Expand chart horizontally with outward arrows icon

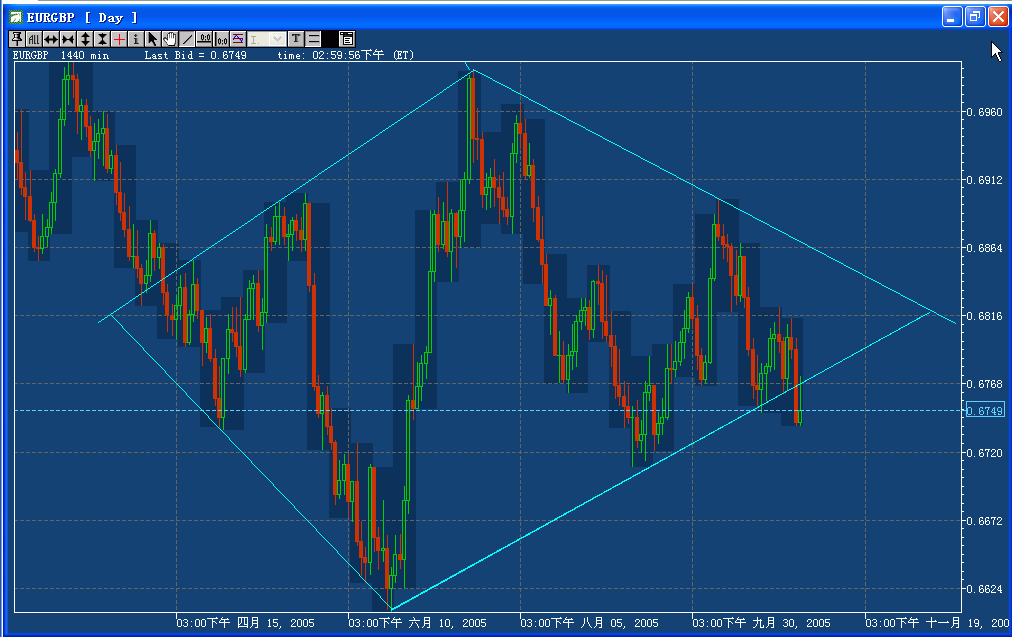coord(51,39)
